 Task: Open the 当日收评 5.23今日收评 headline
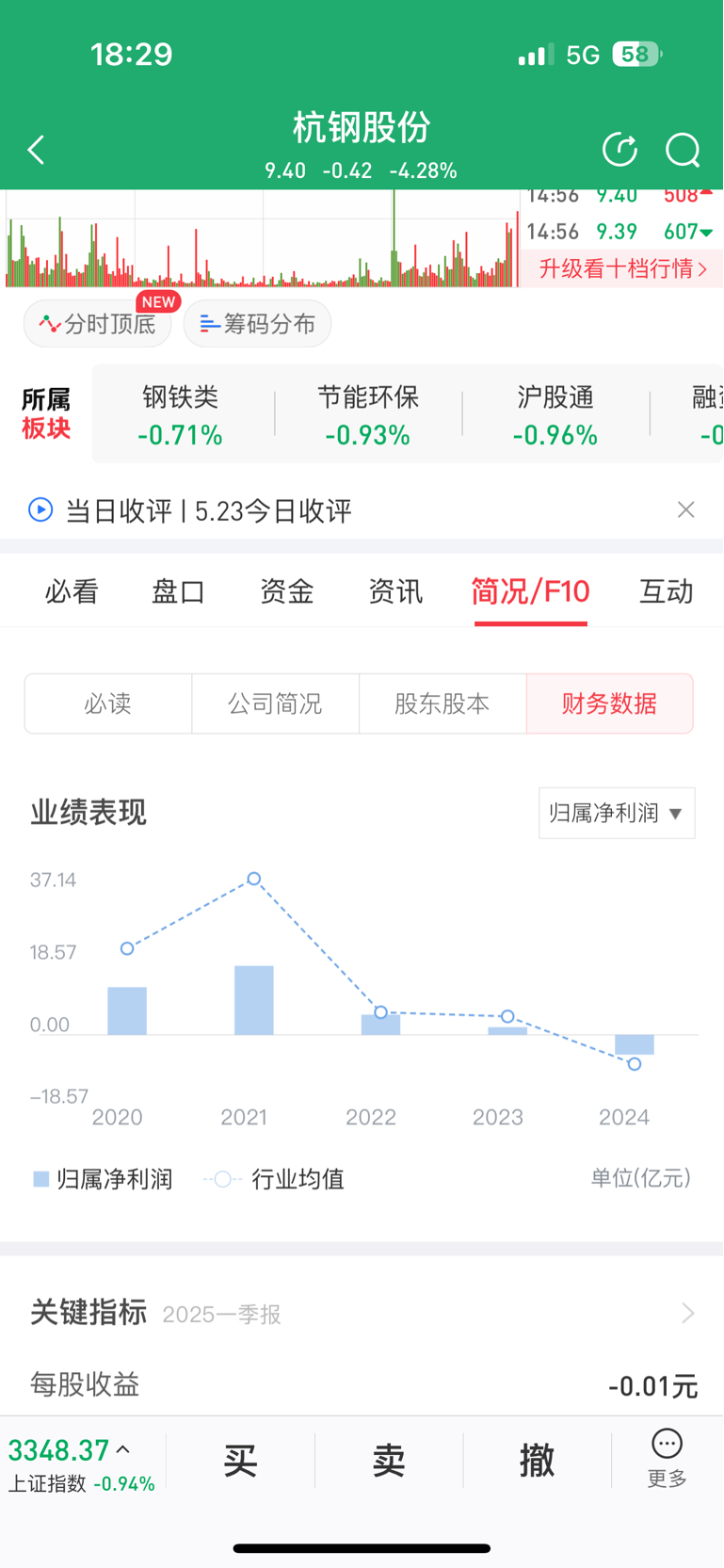[x=208, y=510]
